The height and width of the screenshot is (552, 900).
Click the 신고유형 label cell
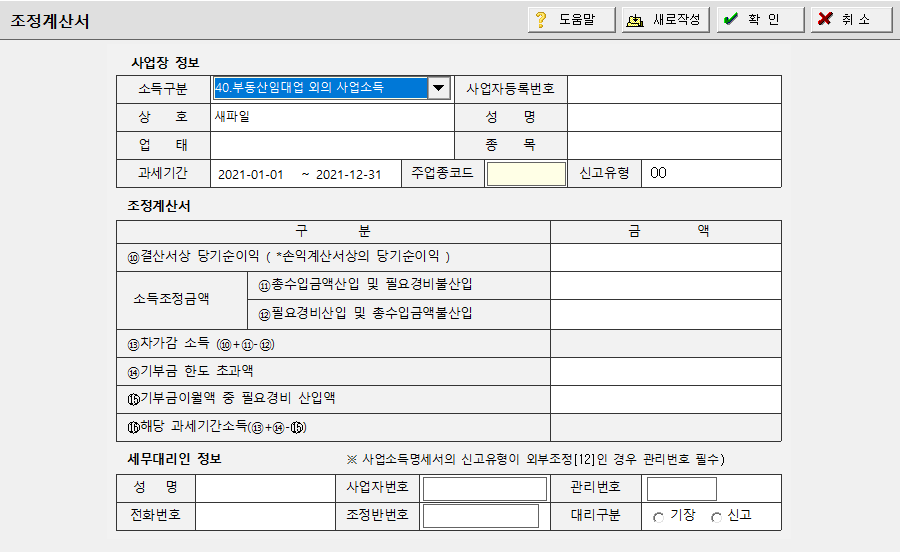click(x=604, y=173)
